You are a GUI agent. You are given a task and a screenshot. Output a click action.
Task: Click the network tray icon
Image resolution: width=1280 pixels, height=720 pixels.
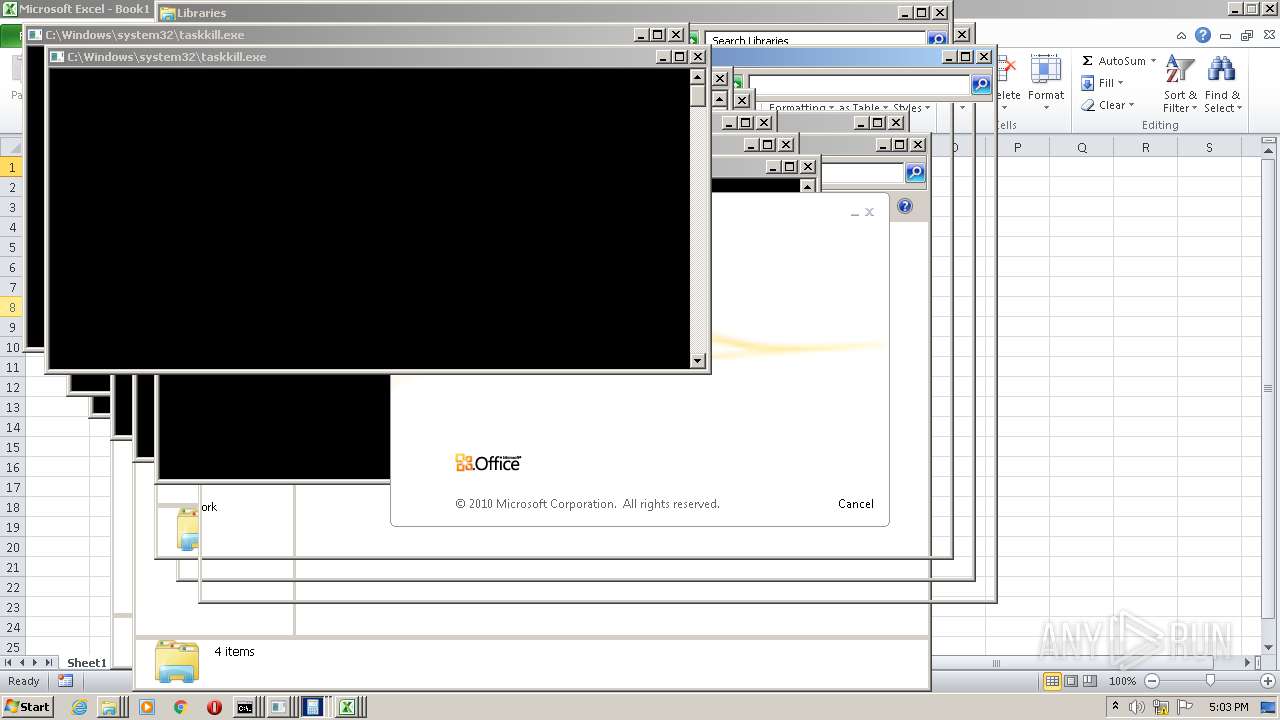[x=1162, y=707]
